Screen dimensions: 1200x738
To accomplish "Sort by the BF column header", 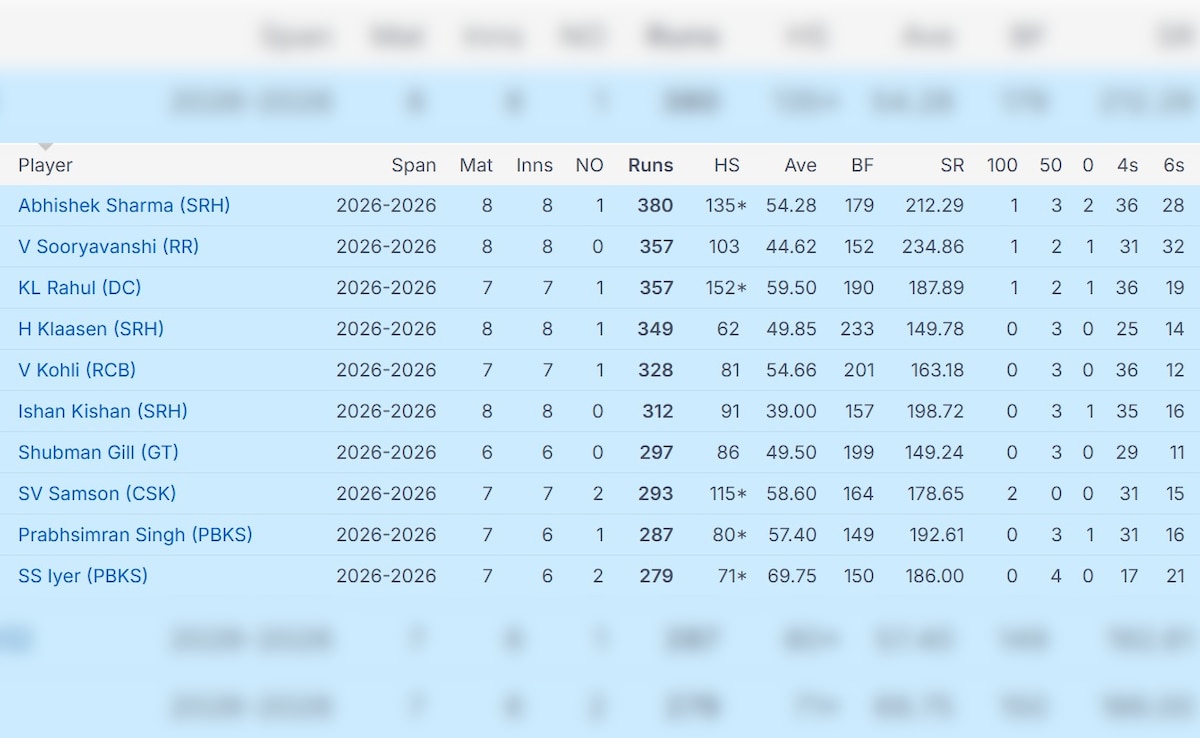I will click(x=861, y=166).
